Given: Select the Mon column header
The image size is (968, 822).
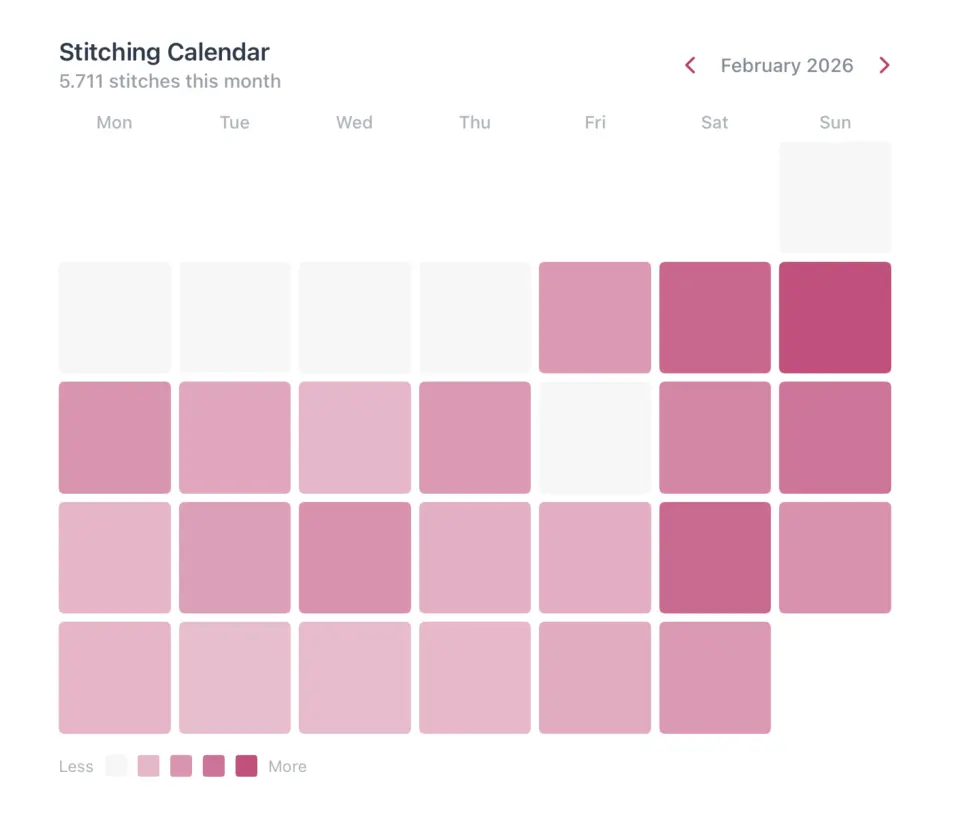Looking at the screenshot, I should point(114,122).
